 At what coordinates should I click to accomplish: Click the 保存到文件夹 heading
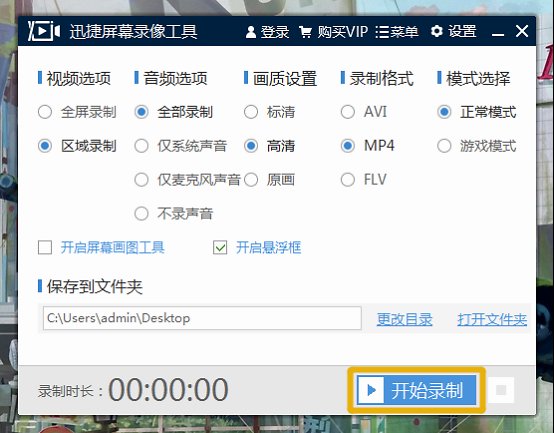pyautogui.click(x=95, y=286)
